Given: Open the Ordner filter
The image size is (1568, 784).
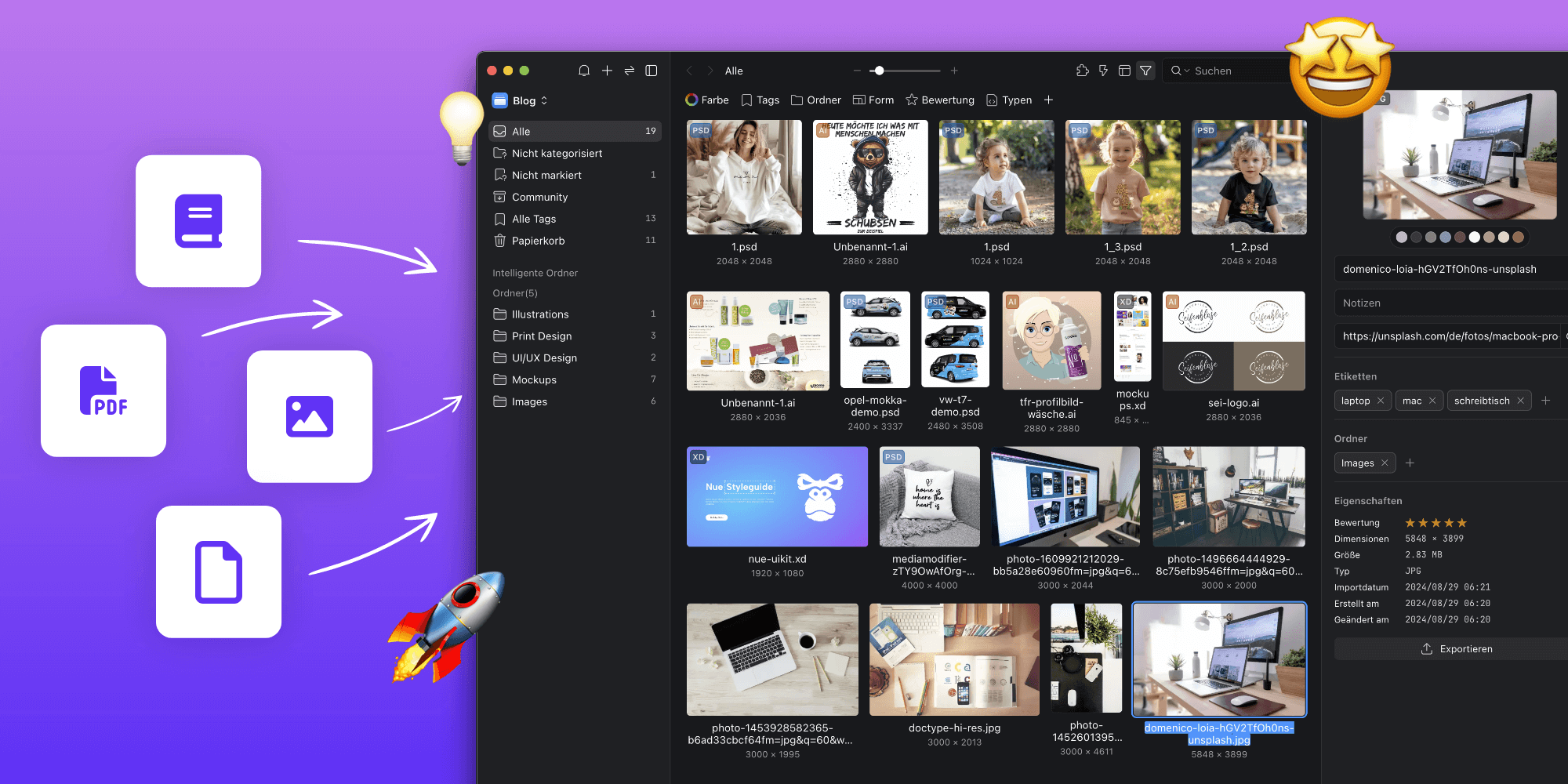Looking at the screenshot, I should tap(816, 100).
